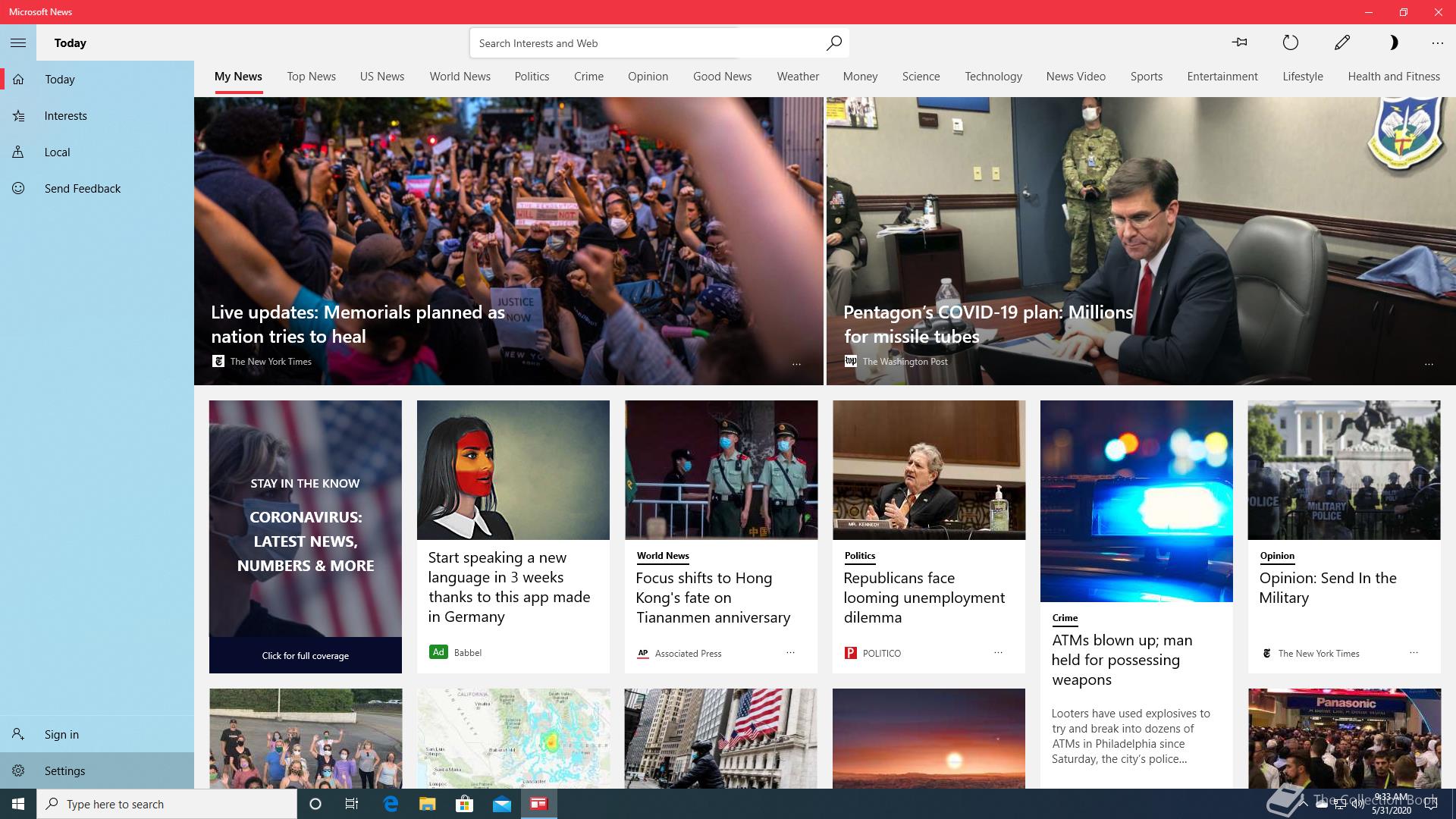This screenshot has height=819, width=1456.
Task: Open options on Send In the Military card
Action: click(1414, 653)
